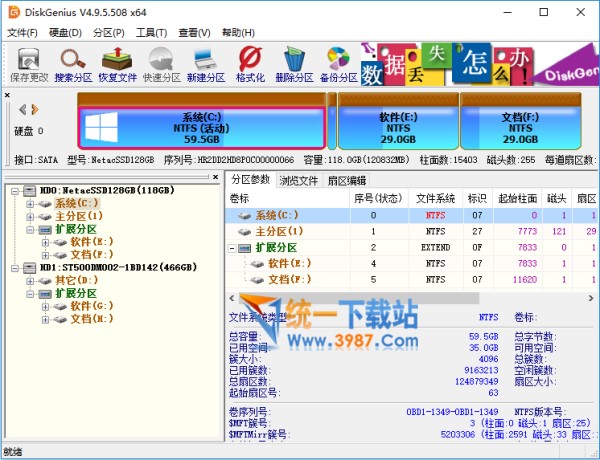Open the 硬盘(D) menu
600x460 pixels.
(x=66, y=32)
